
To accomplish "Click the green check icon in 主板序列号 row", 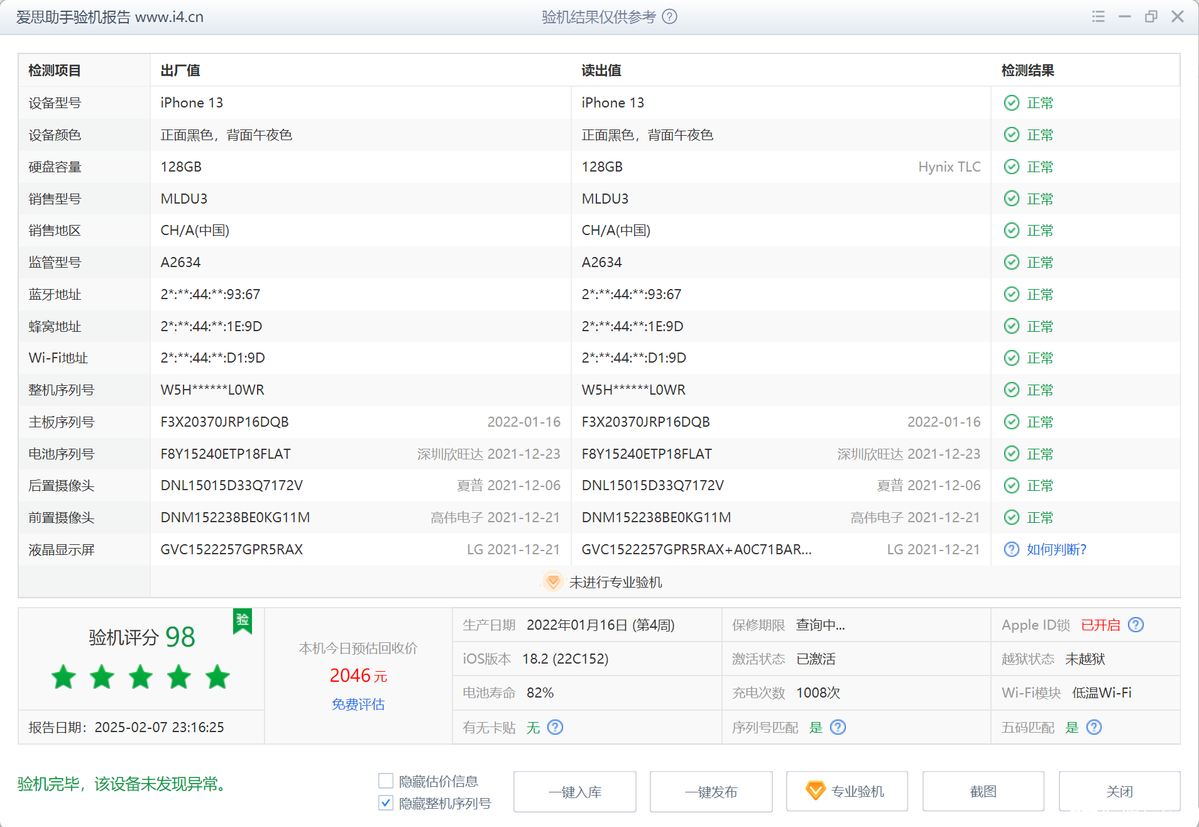I will click(1011, 422).
